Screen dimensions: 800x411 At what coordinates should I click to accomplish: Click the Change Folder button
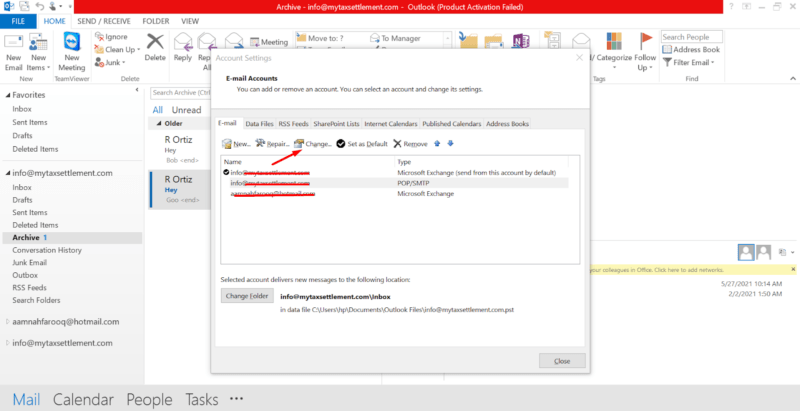point(247,296)
